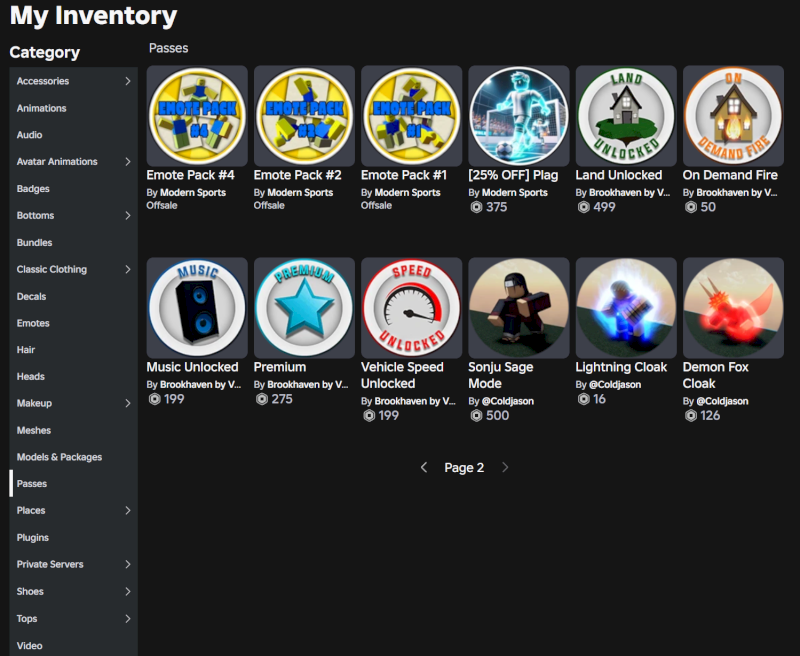Open the Premium pass title link

click(280, 367)
